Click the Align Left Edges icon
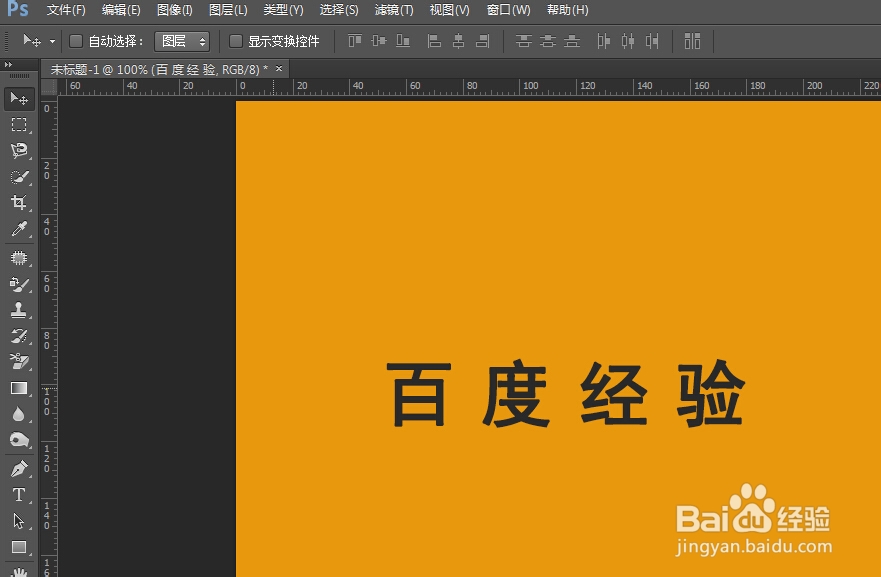The image size is (881, 577). point(434,41)
